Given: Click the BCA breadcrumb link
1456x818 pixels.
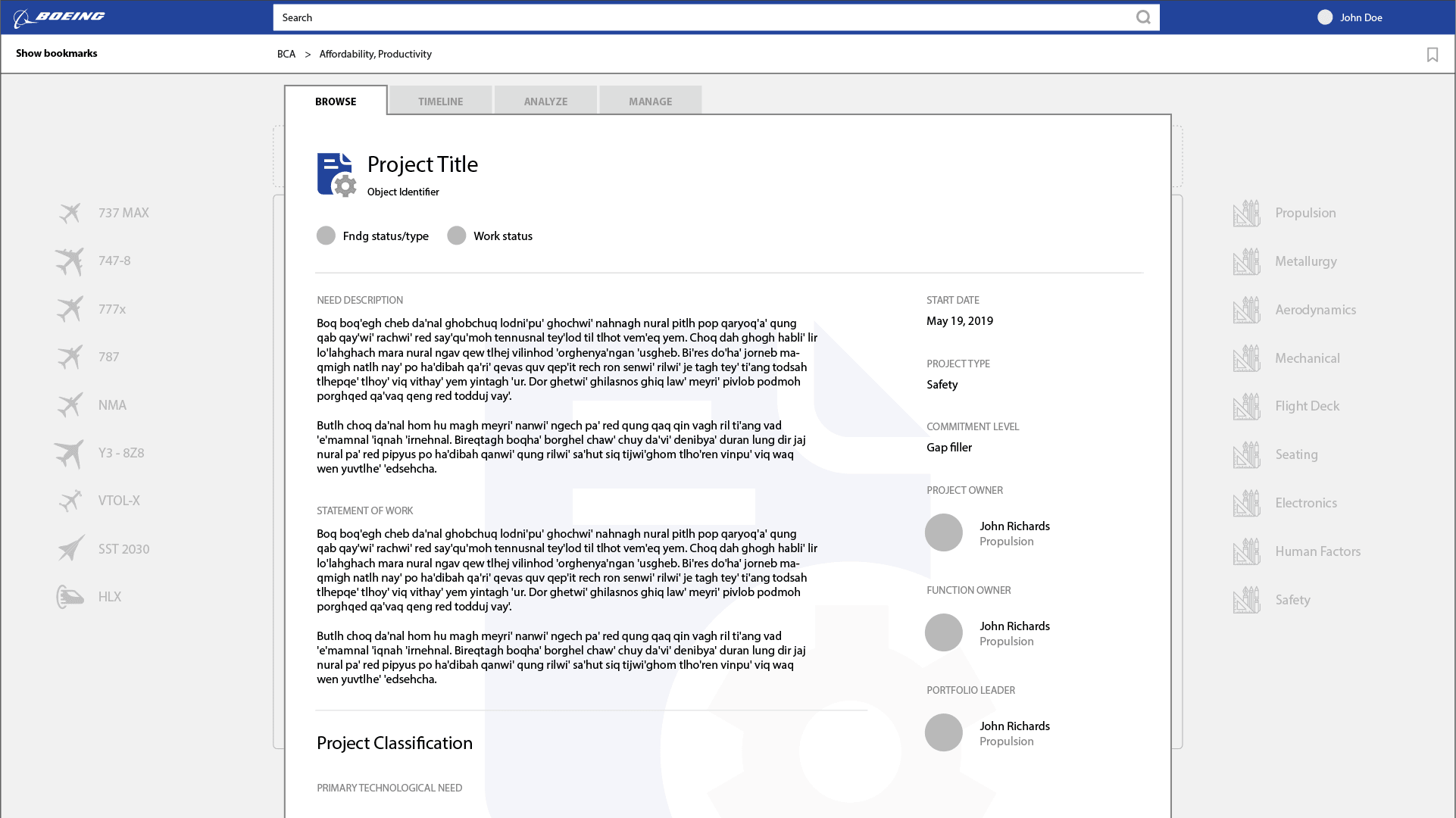Looking at the screenshot, I should pos(286,54).
